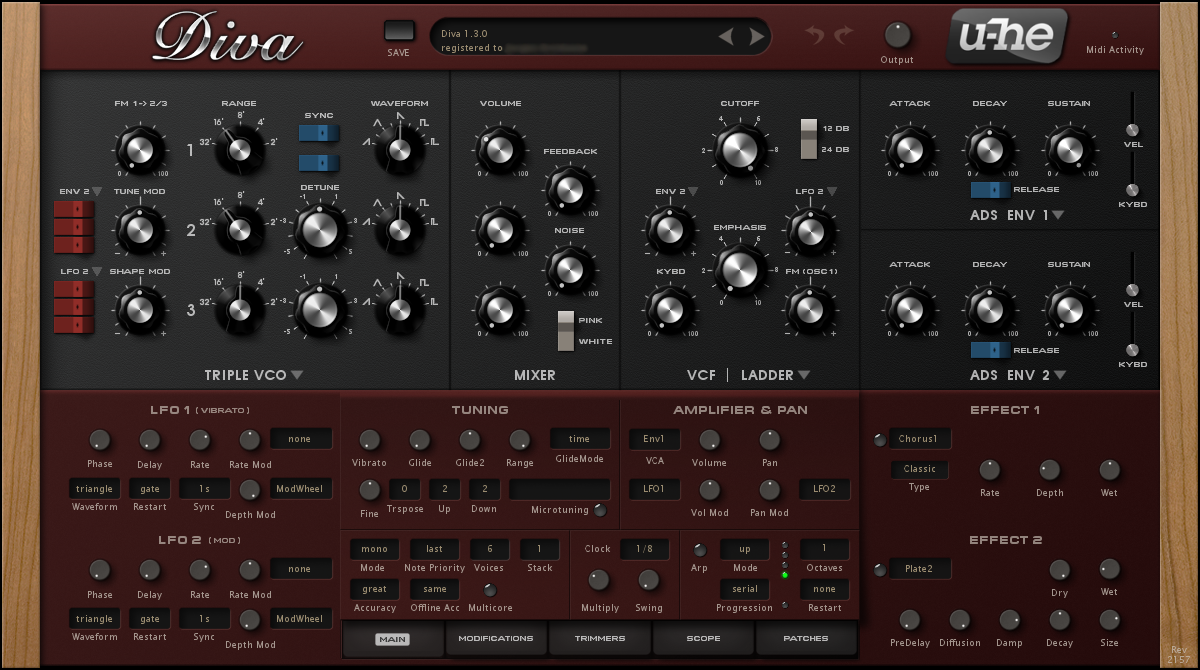This screenshot has height=670, width=1200.
Task: Toggle the Arp on/off button
Action: (x=699, y=549)
